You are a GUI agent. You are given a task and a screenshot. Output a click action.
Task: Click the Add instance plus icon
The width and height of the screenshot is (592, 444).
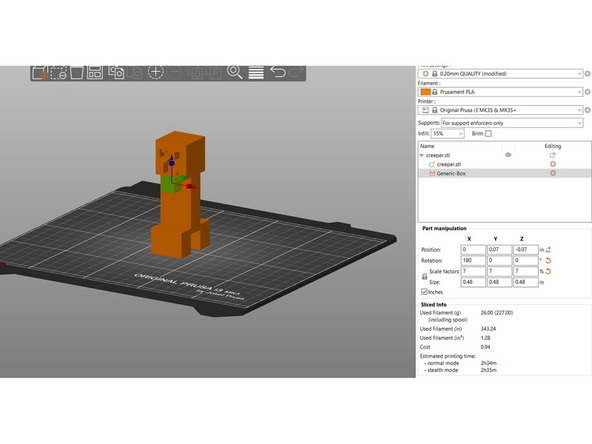coord(155,72)
